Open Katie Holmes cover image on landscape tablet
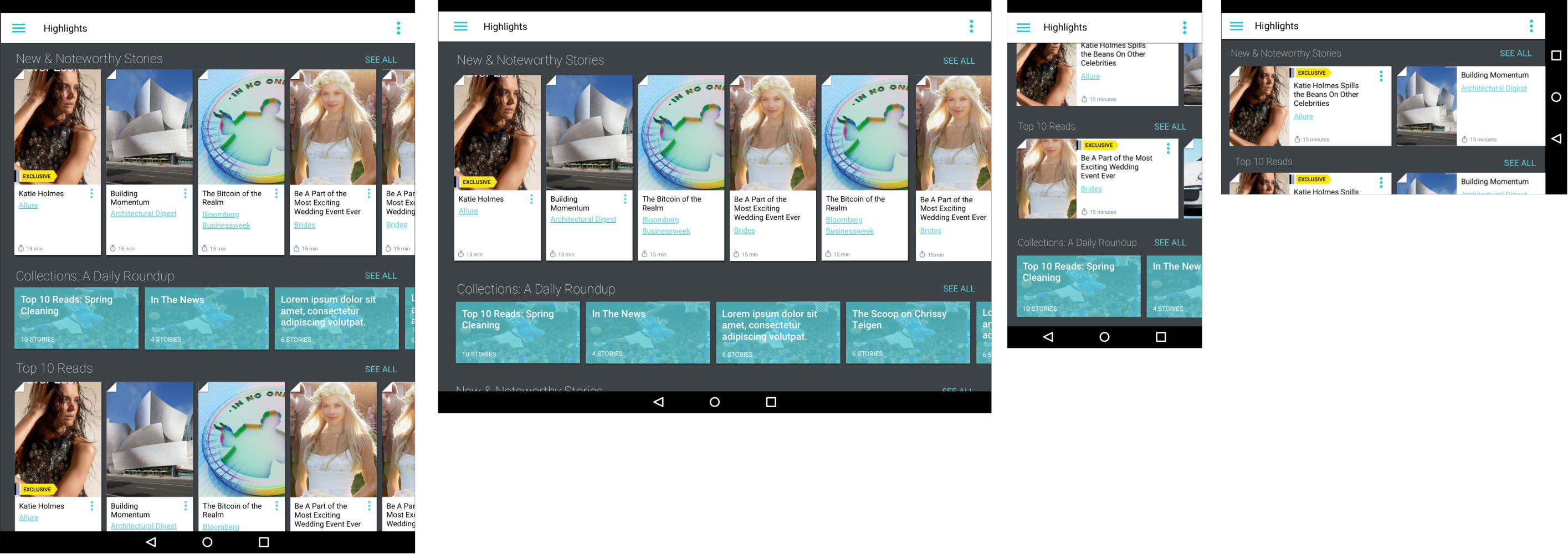The image size is (1568, 554). (x=498, y=133)
